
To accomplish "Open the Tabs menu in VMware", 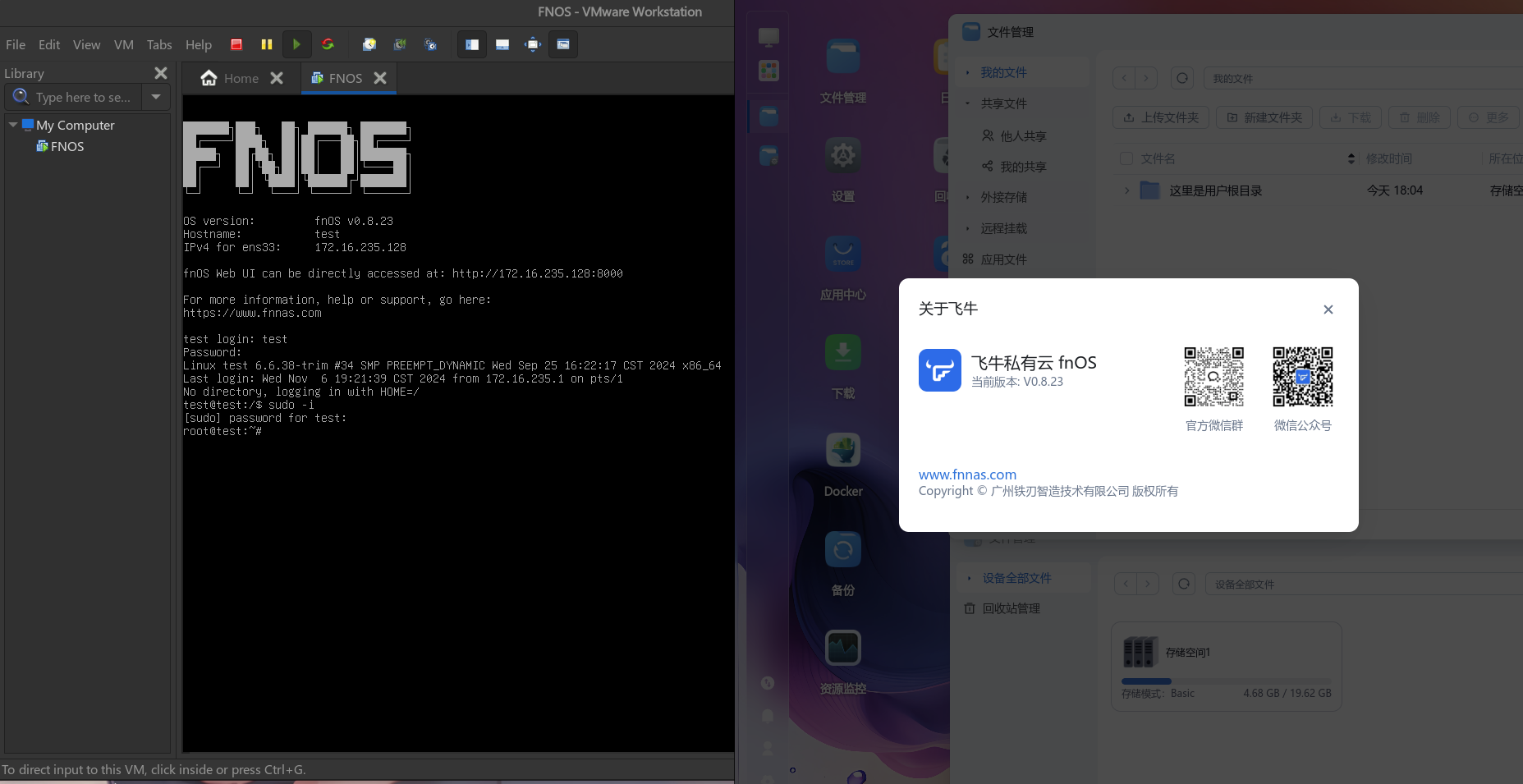I will point(159,44).
